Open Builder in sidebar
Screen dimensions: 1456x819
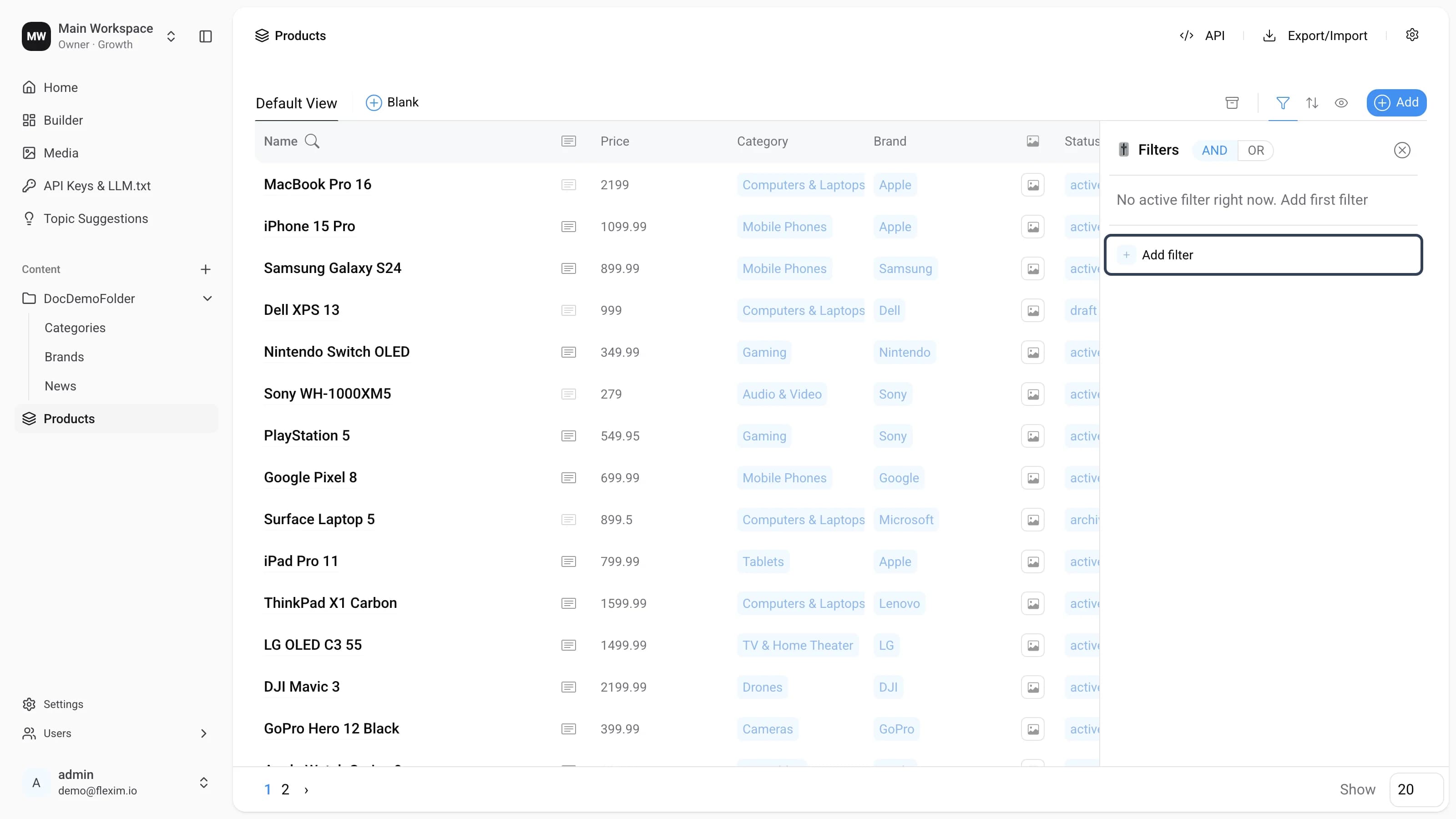(116, 121)
